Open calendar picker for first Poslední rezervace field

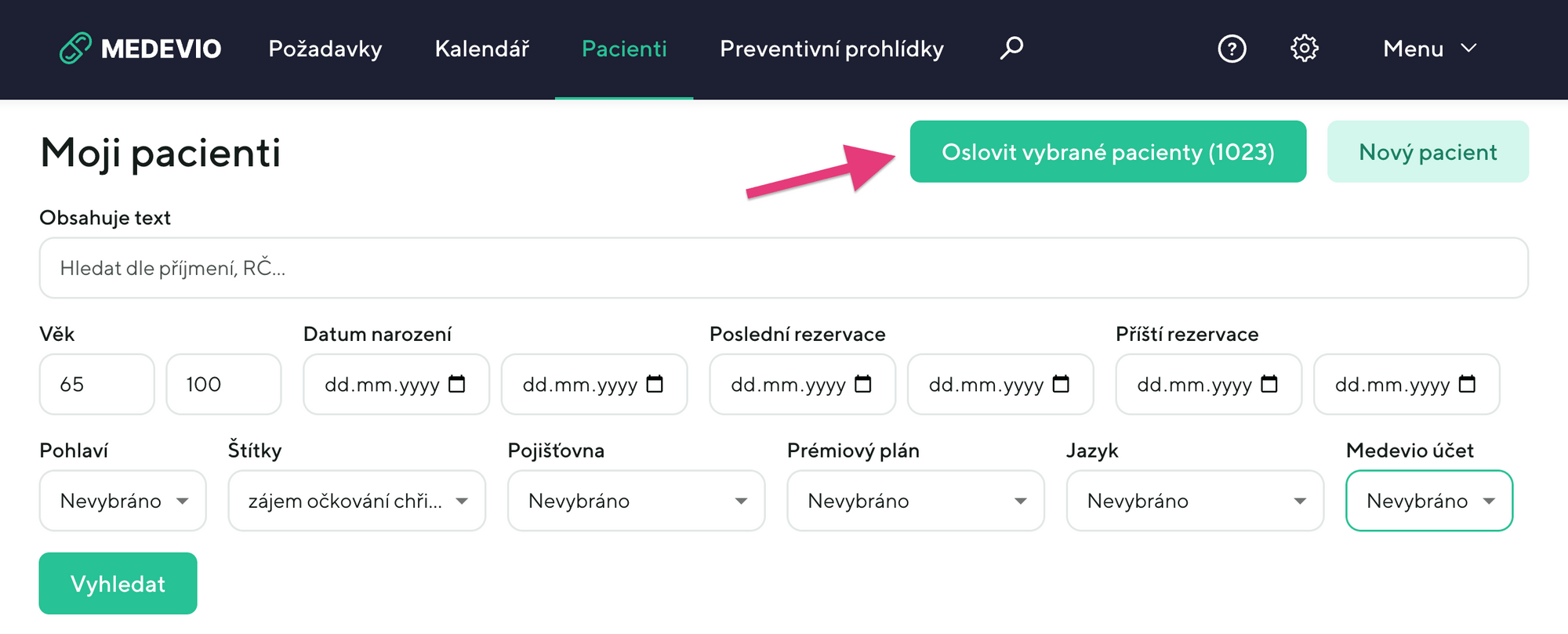863,384
